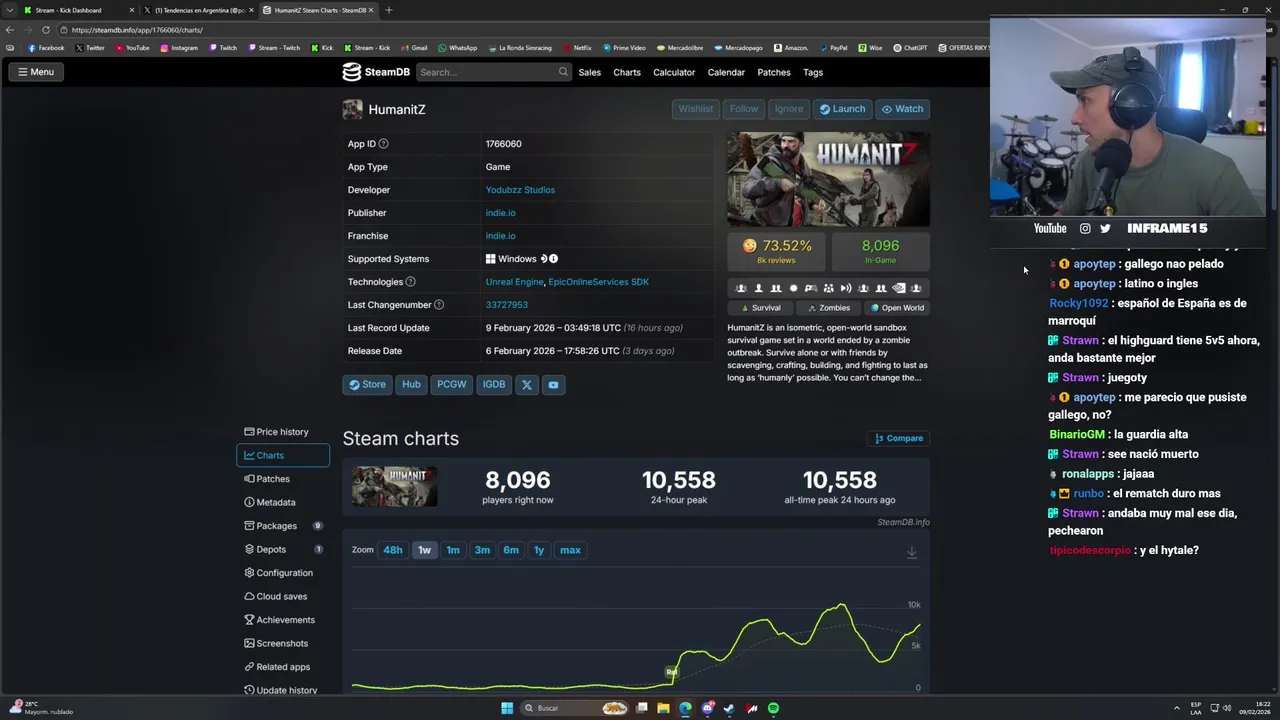The width and height of the screenshot is (1280, 720).
Task: Open the Unreal Engine technology link
Action: [x=514, y=282]
